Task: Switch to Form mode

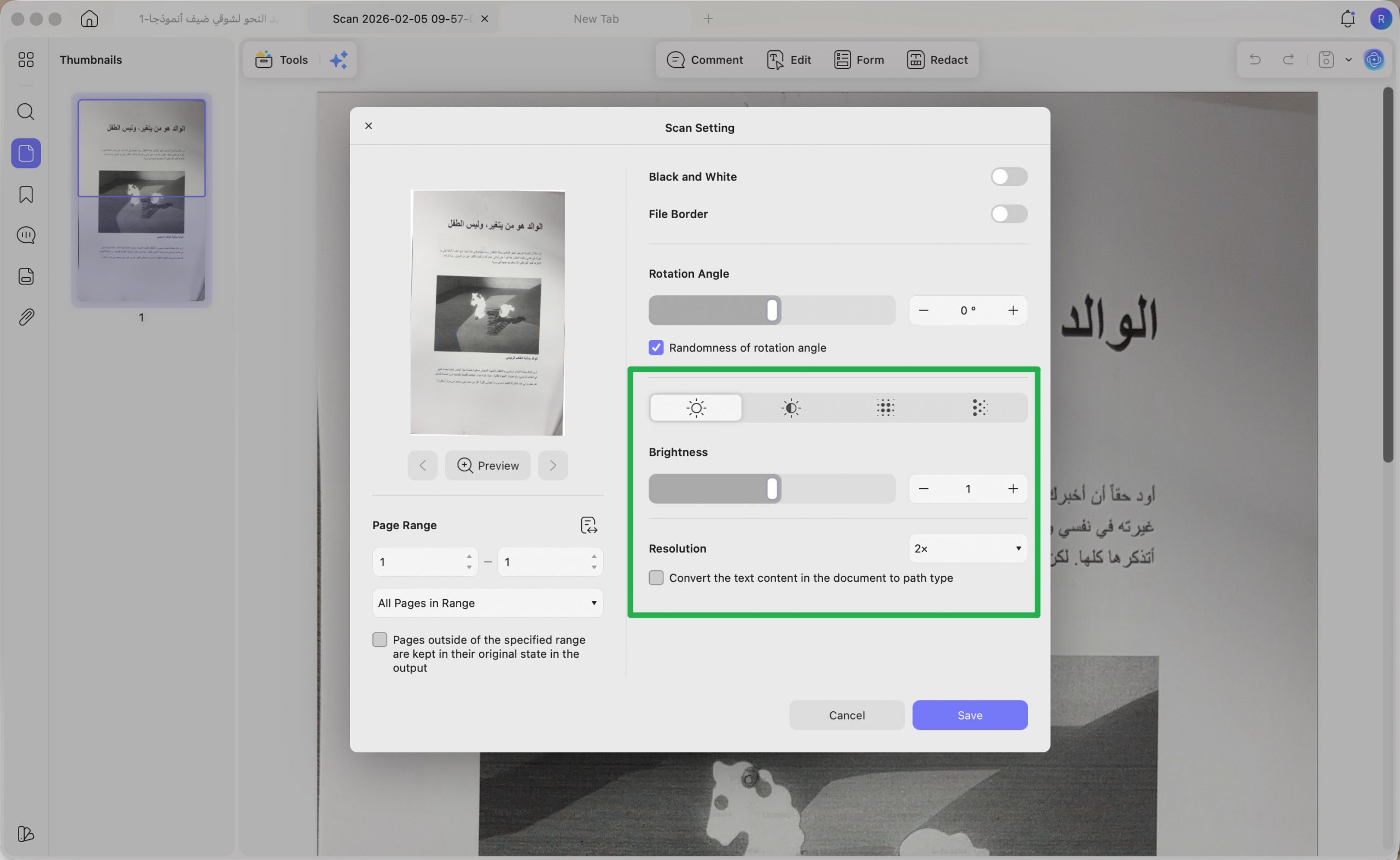Action: click(859, 60)
